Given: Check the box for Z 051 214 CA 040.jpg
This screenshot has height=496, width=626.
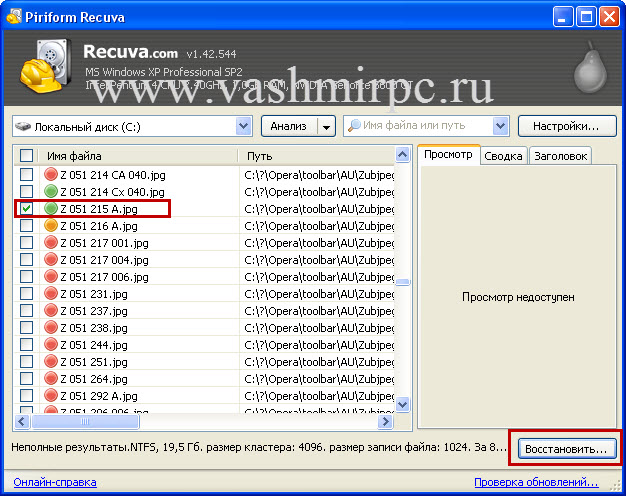Looking at the screenshot, I should [x=26, y=175].
